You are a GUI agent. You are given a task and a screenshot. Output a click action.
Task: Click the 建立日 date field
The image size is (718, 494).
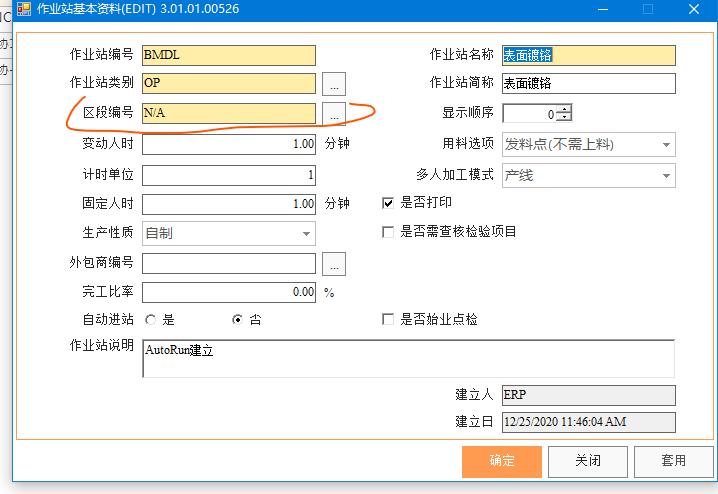(588, 422)
